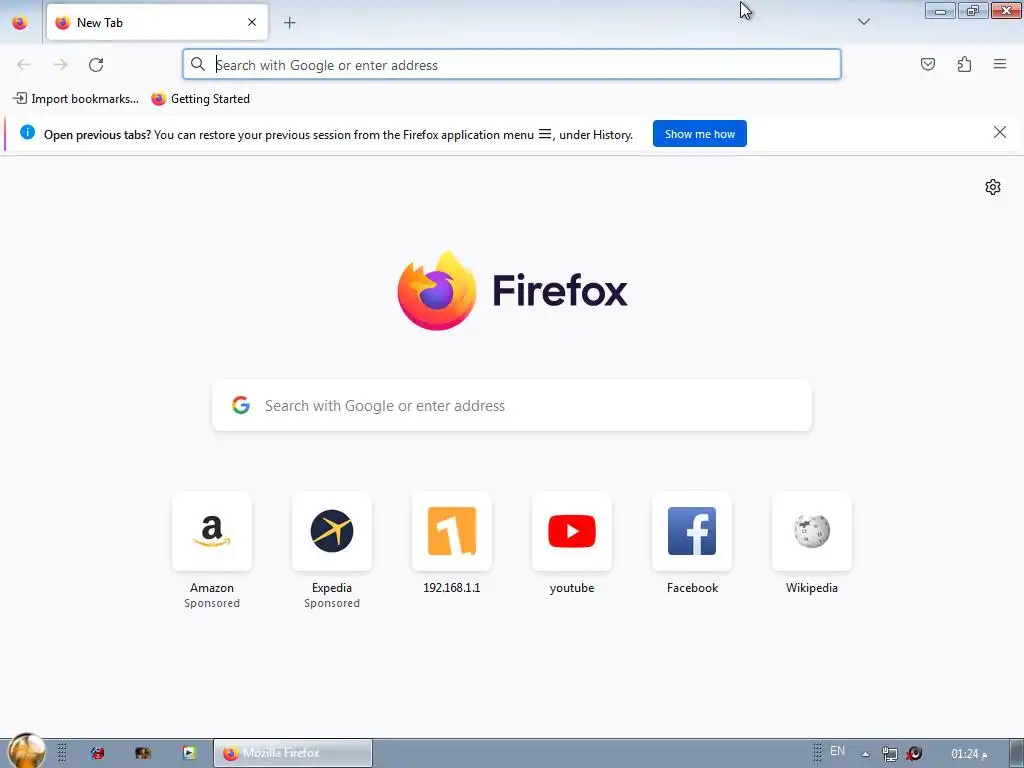Launch the media player taskbar icon

(189, 753)
